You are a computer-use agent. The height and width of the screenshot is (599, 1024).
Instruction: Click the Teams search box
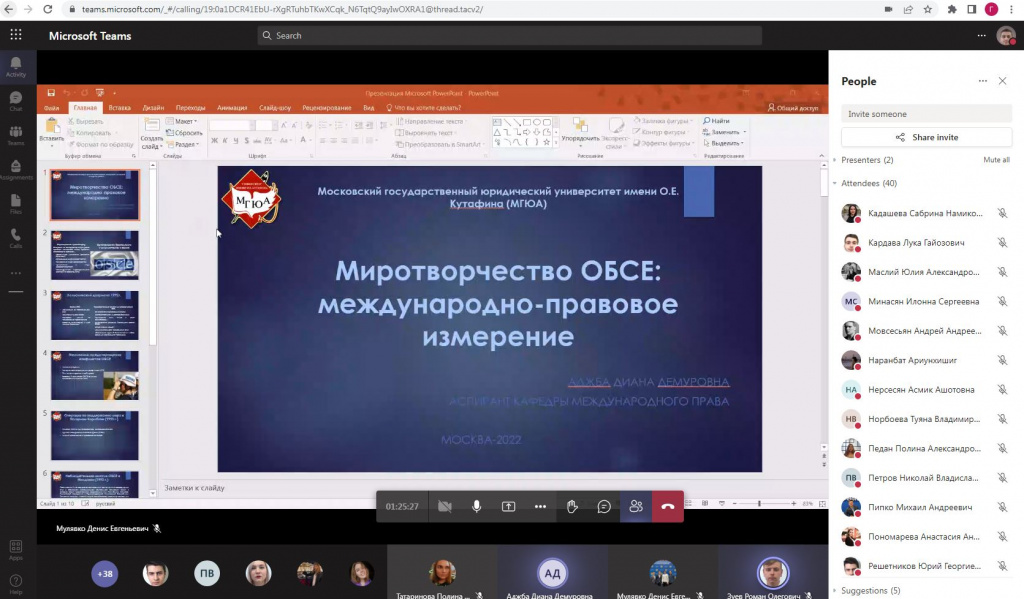[x=509, y=35]
